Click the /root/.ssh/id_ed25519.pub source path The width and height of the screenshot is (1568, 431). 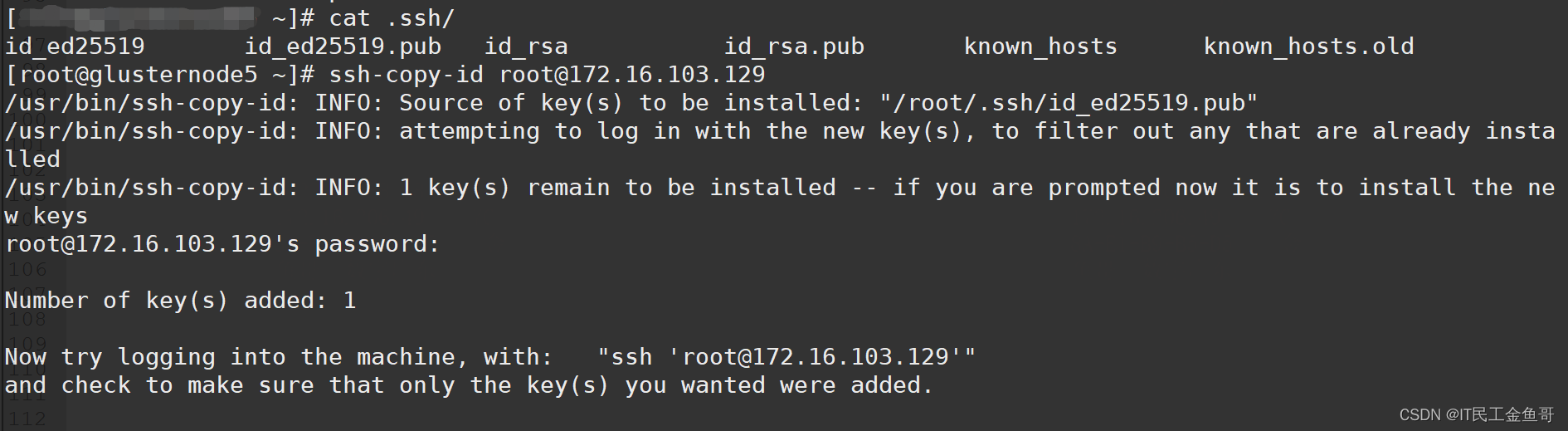pos(1069,103)
